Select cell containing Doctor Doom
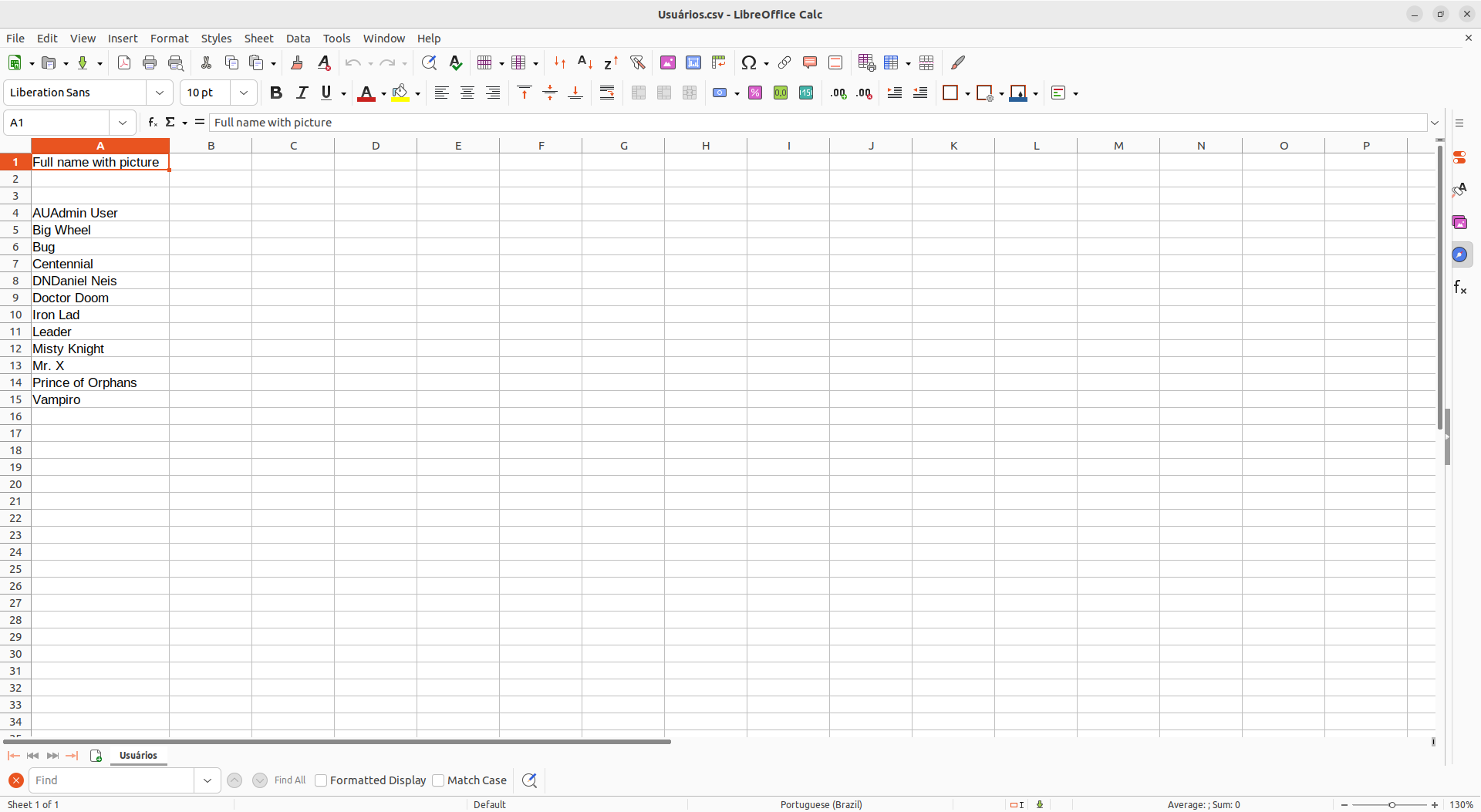 (x=100, y=298)
